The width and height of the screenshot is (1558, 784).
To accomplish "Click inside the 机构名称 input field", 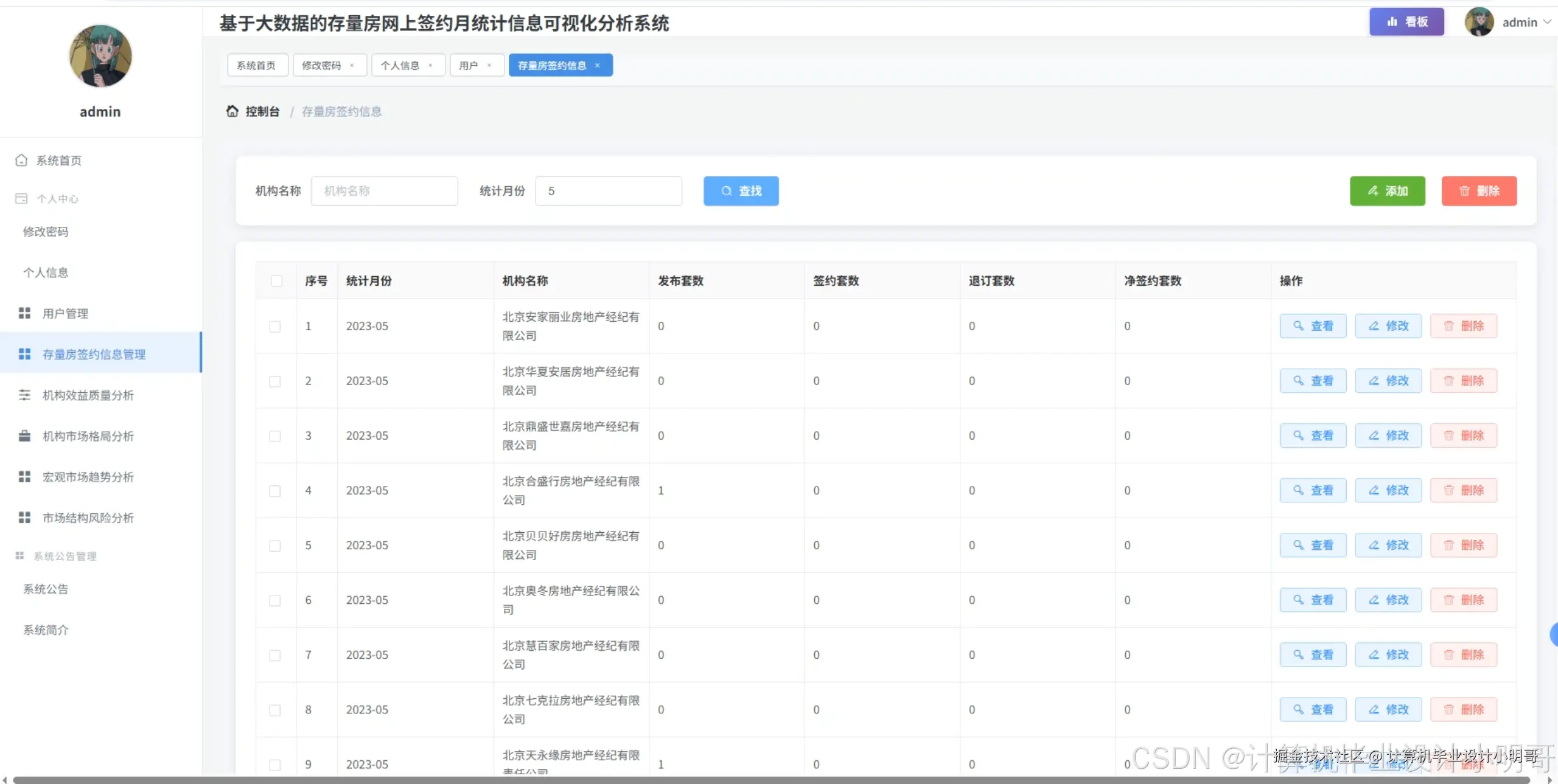I will pos(385,190).
